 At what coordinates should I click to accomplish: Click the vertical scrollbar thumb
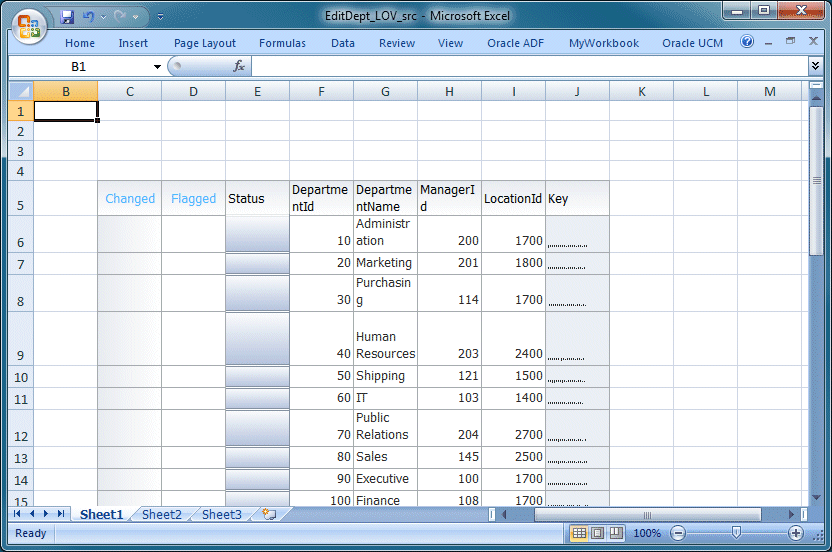pos(817,180)
